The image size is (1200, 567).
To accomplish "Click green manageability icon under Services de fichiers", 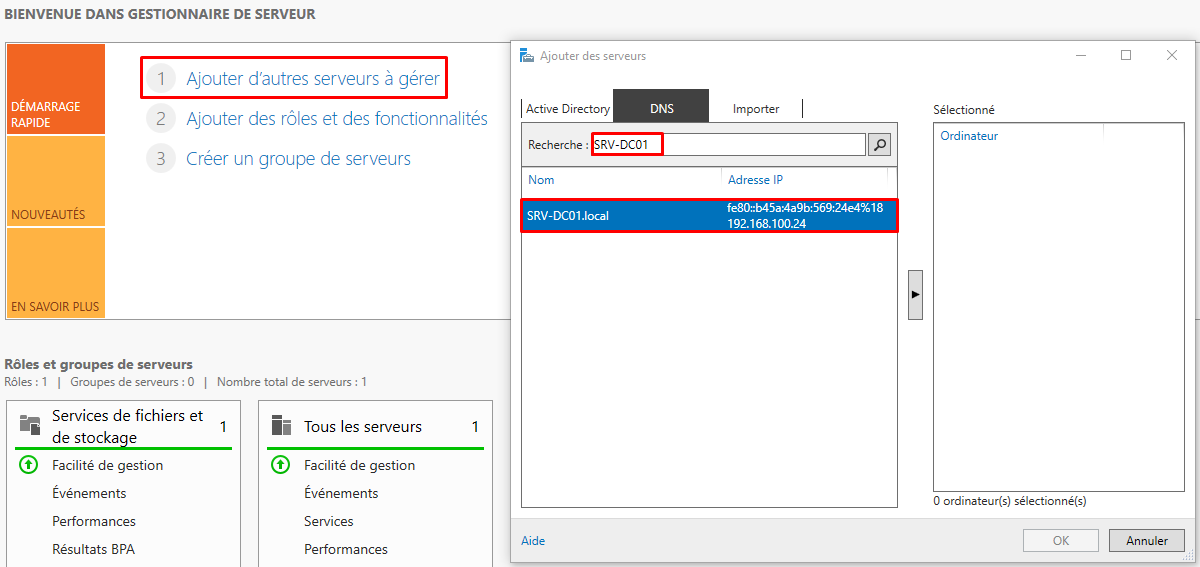I will [29, 465].
